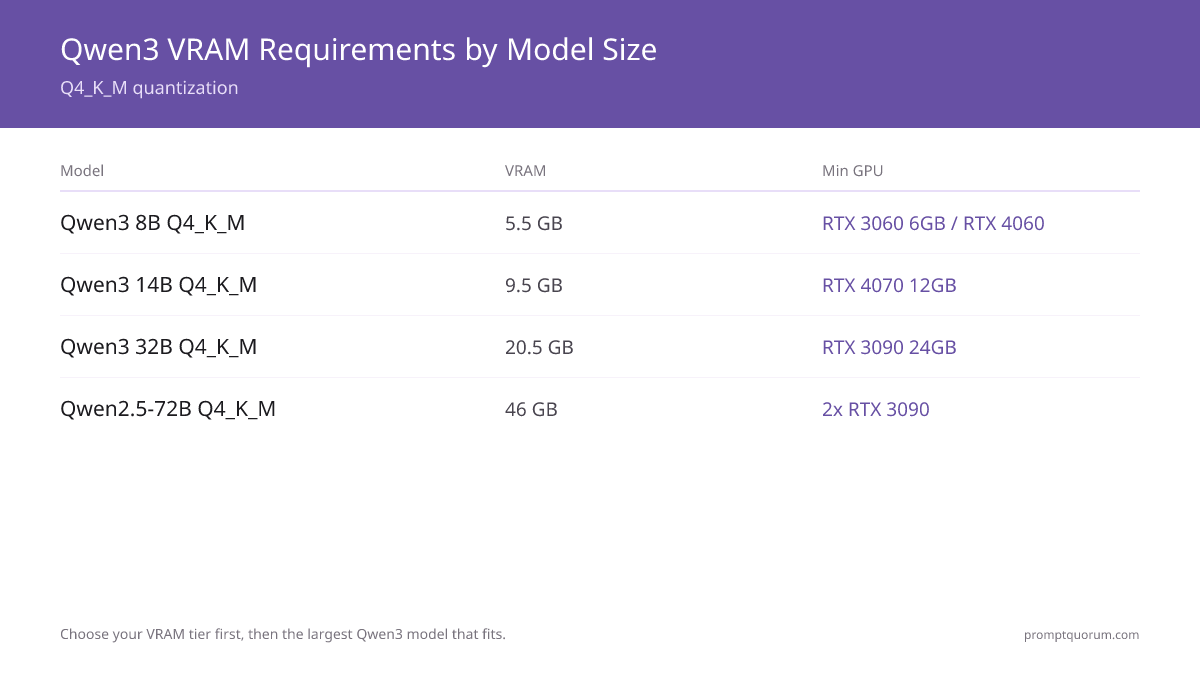The height and width of the screenshot is (675, 1200).
Task: Click the 46 GB VRAM value
Action: [531, 409]
